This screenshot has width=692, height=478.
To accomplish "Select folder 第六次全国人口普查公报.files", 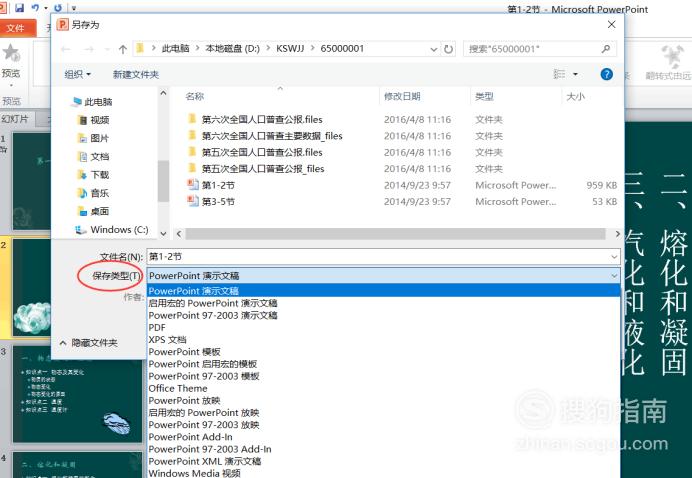I will 262,119.
